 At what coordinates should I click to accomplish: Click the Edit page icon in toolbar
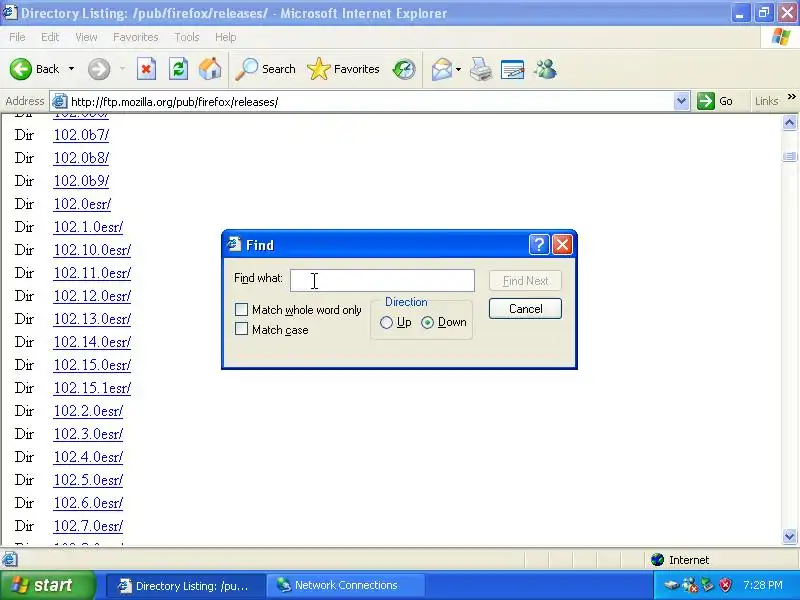(513, 69)
